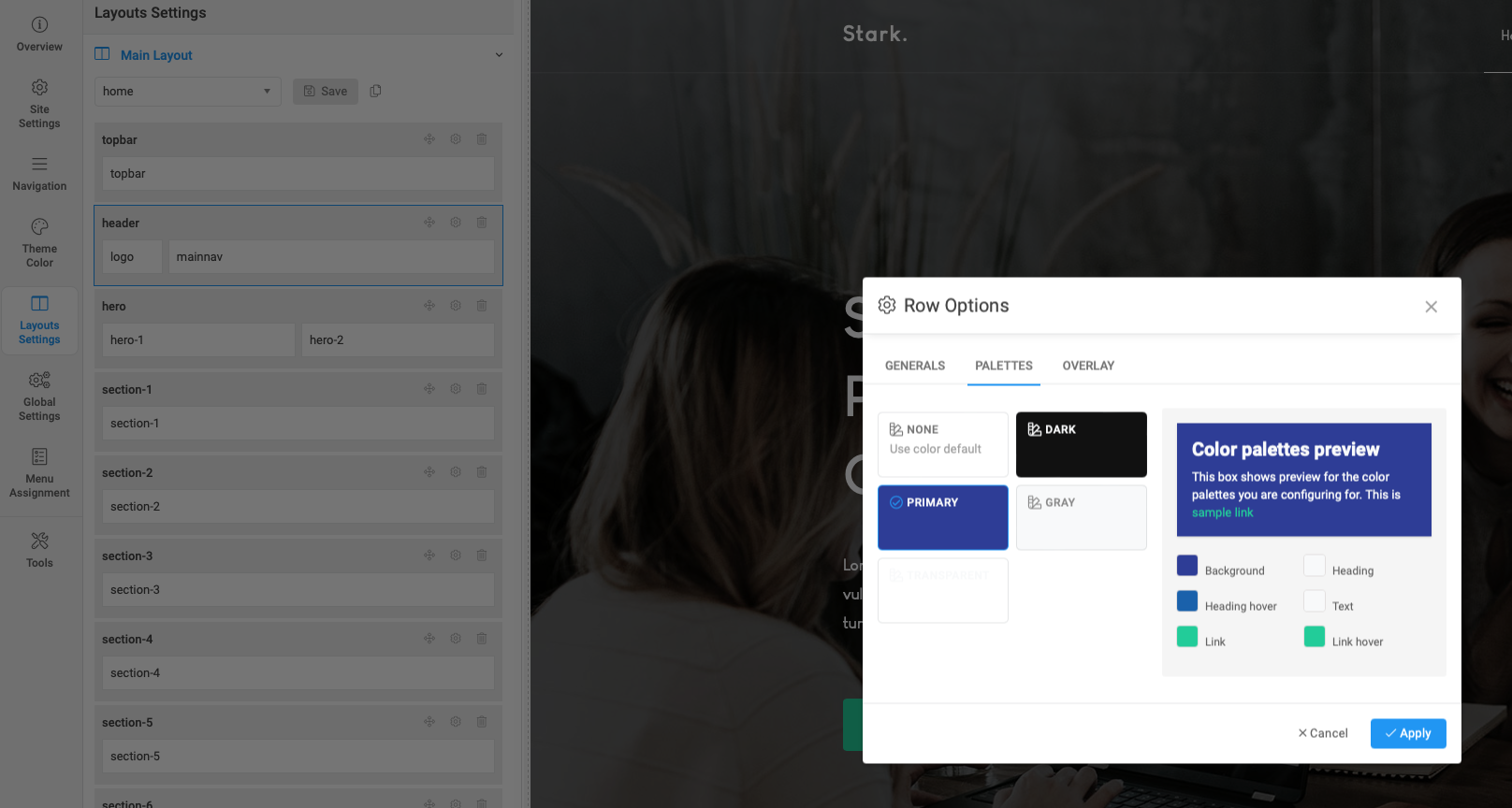Select the DARK color palette
The image size is (1512, 808).
pyautogui.click(x=1082, y=444)
